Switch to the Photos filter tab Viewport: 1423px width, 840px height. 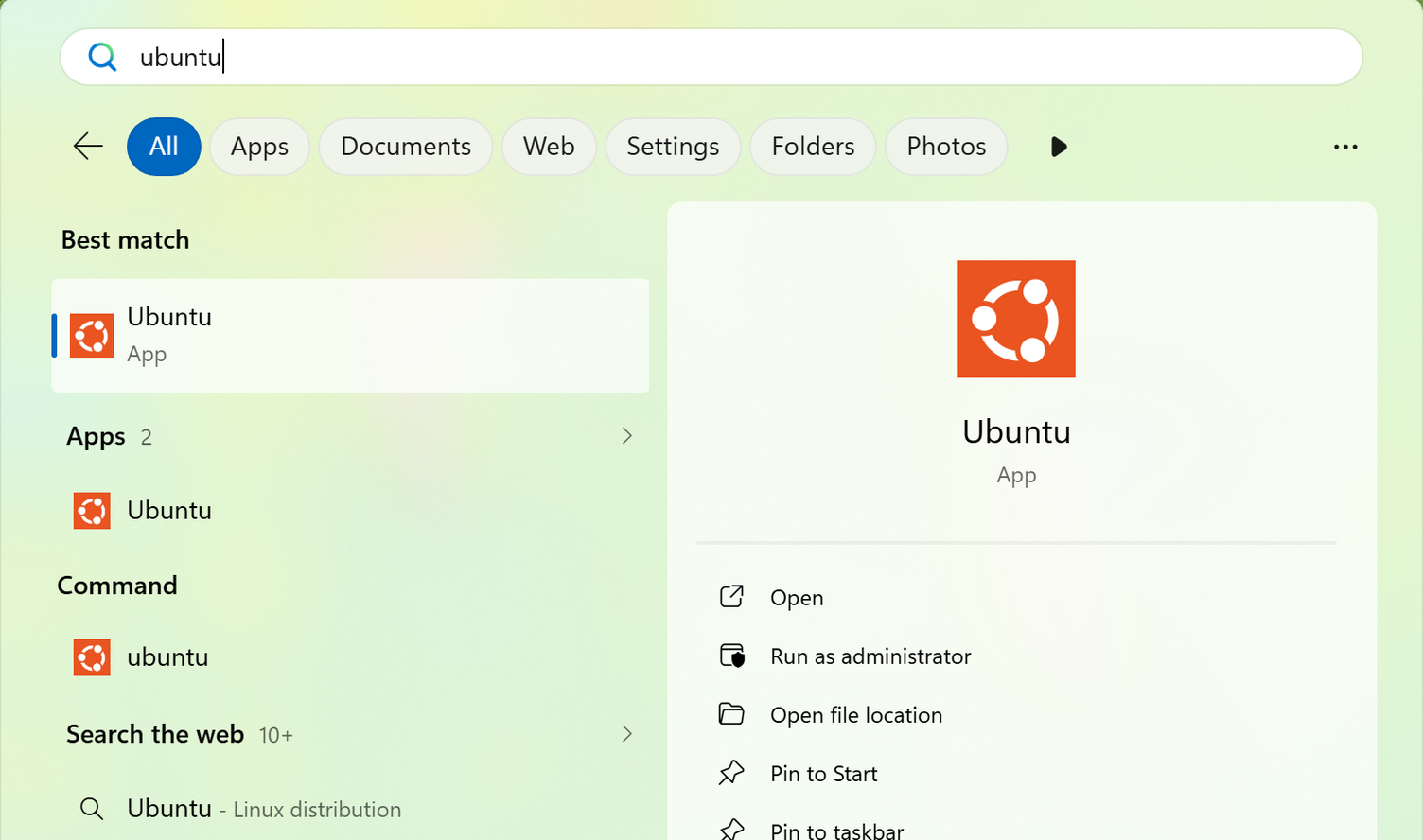946,147
